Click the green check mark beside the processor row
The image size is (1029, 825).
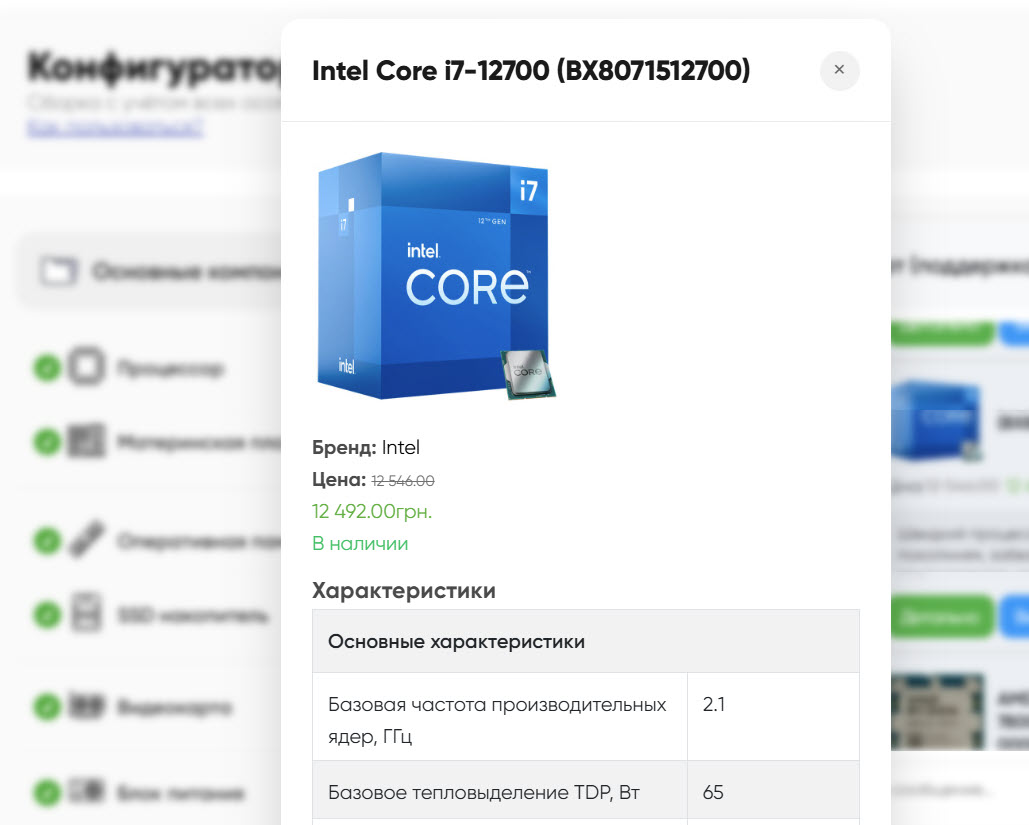click(47, 368)
